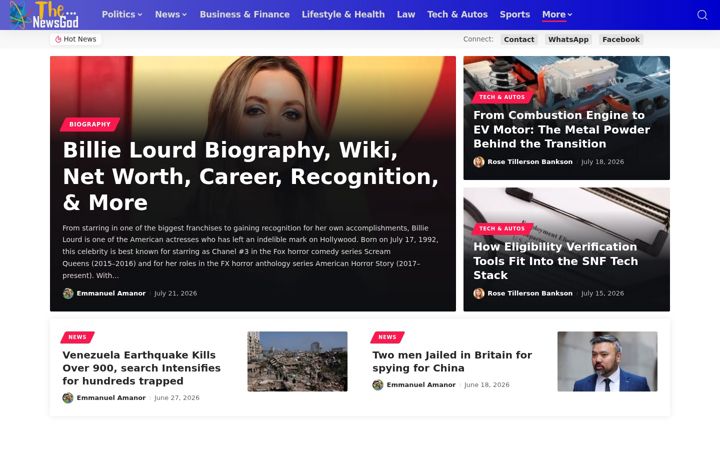Click Emmanuel Amanor under Two men Jailed story

pyautogui.click(x=421, y=385)
